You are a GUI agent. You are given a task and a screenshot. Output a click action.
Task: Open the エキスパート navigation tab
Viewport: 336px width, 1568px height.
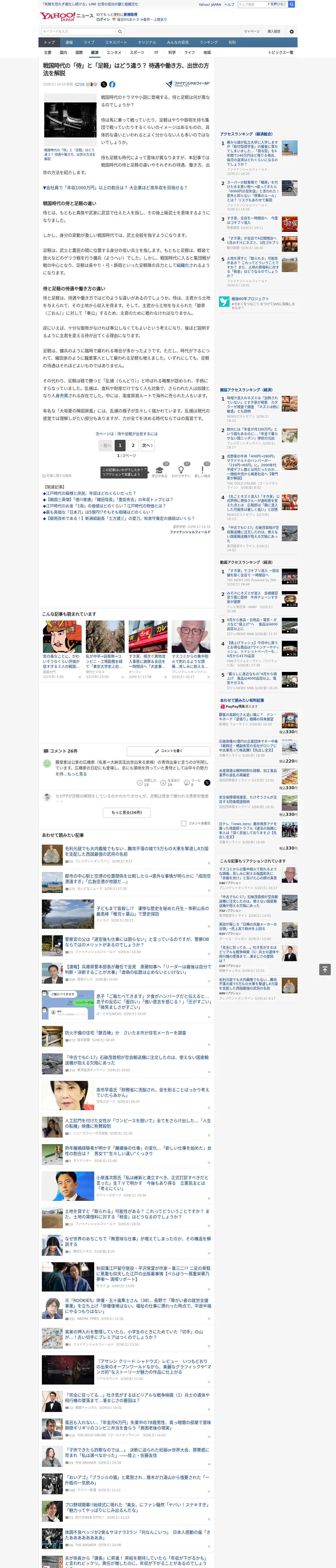116,42
